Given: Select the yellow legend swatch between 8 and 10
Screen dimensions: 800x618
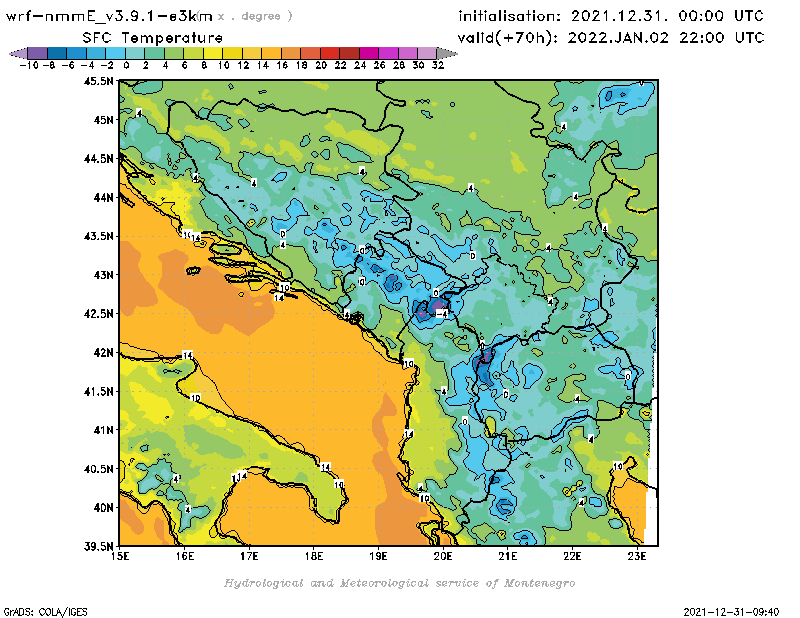Looking at the screenshot, I should coord(213,53).
